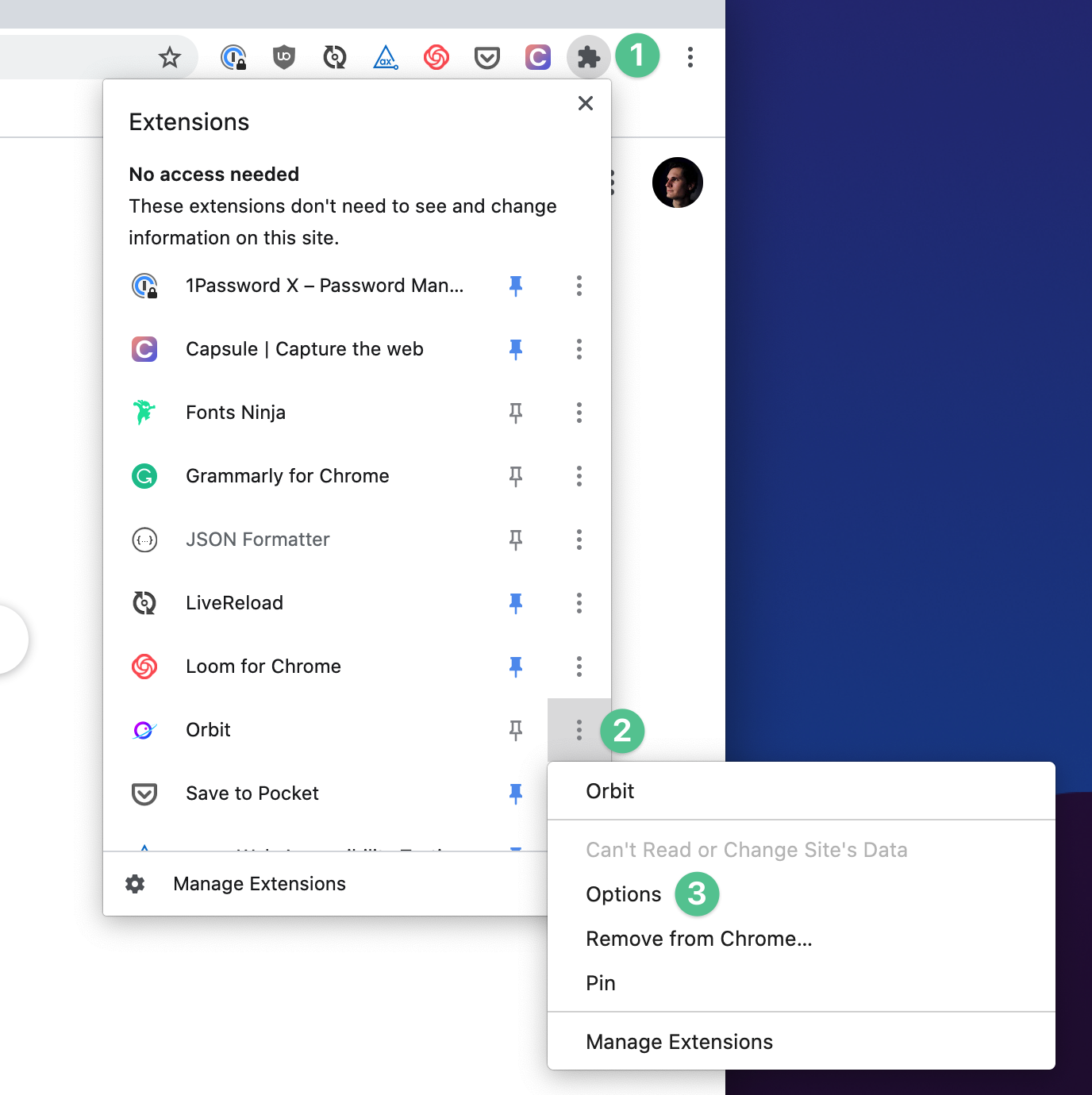Open the Capsule toolbar extension

(x=538, y=57)
